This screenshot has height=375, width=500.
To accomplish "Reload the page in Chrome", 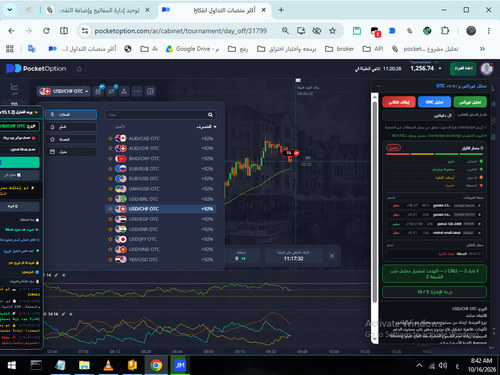I will point(46,31).
